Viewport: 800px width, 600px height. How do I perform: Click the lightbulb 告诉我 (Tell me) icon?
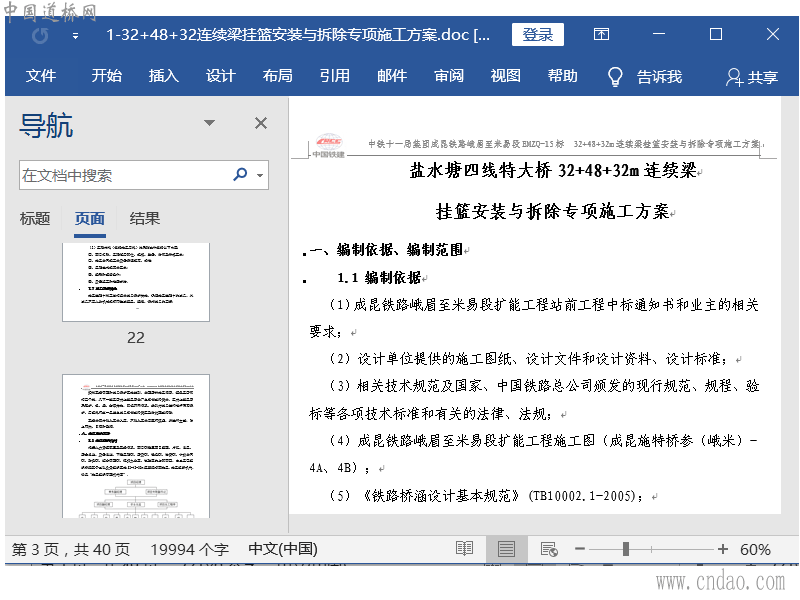(x=616, y=76)
